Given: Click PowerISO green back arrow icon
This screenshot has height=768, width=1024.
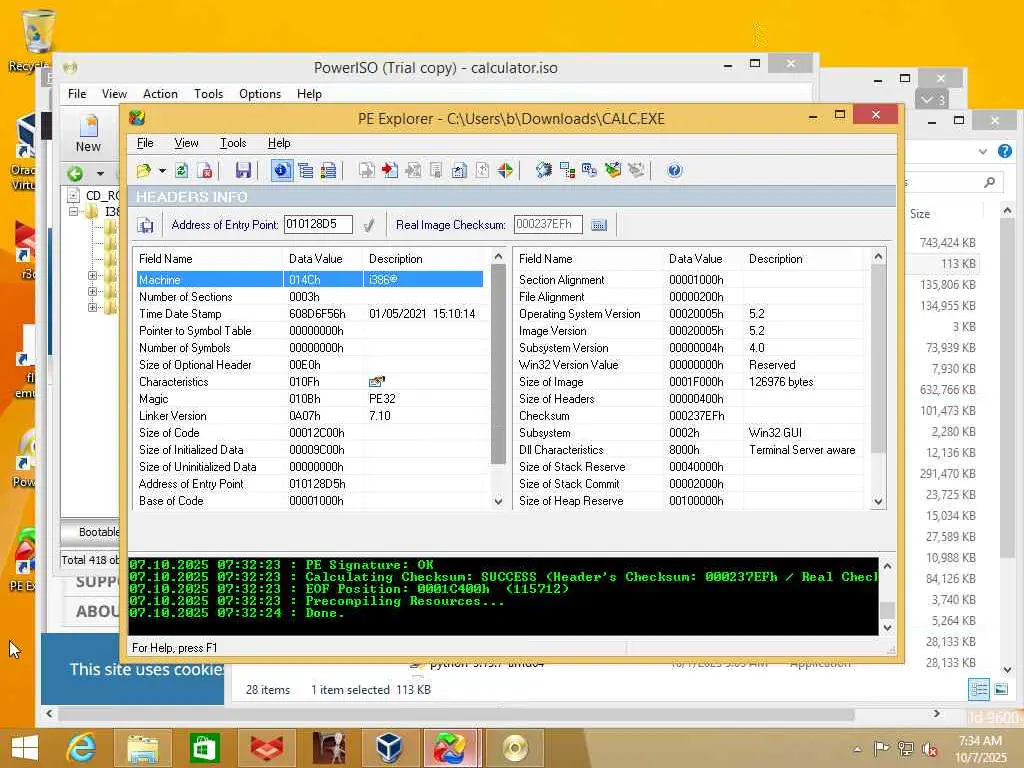Looking at the screenshot, I should coord(75,174).
